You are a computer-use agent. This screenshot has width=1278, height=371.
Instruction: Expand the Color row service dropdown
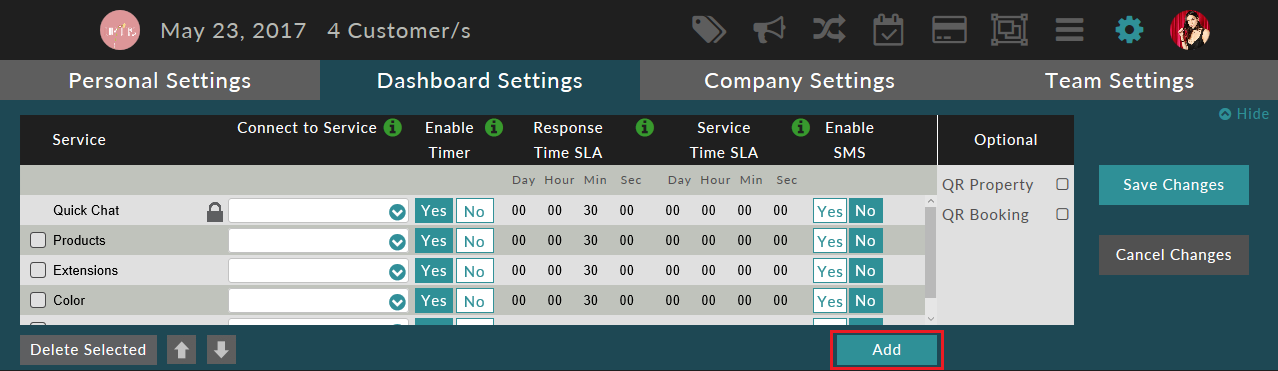[x=318, y=301]
